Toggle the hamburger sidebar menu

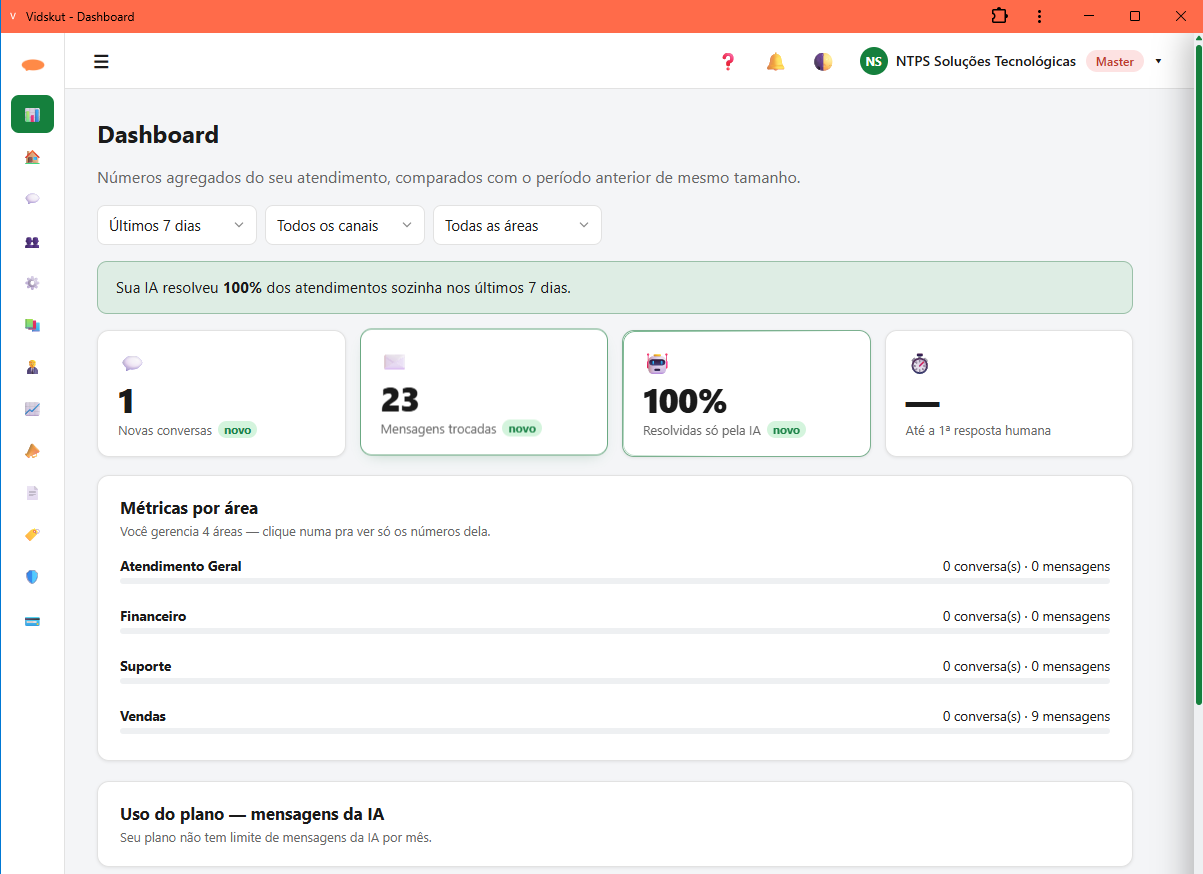(x=101, y=62)
